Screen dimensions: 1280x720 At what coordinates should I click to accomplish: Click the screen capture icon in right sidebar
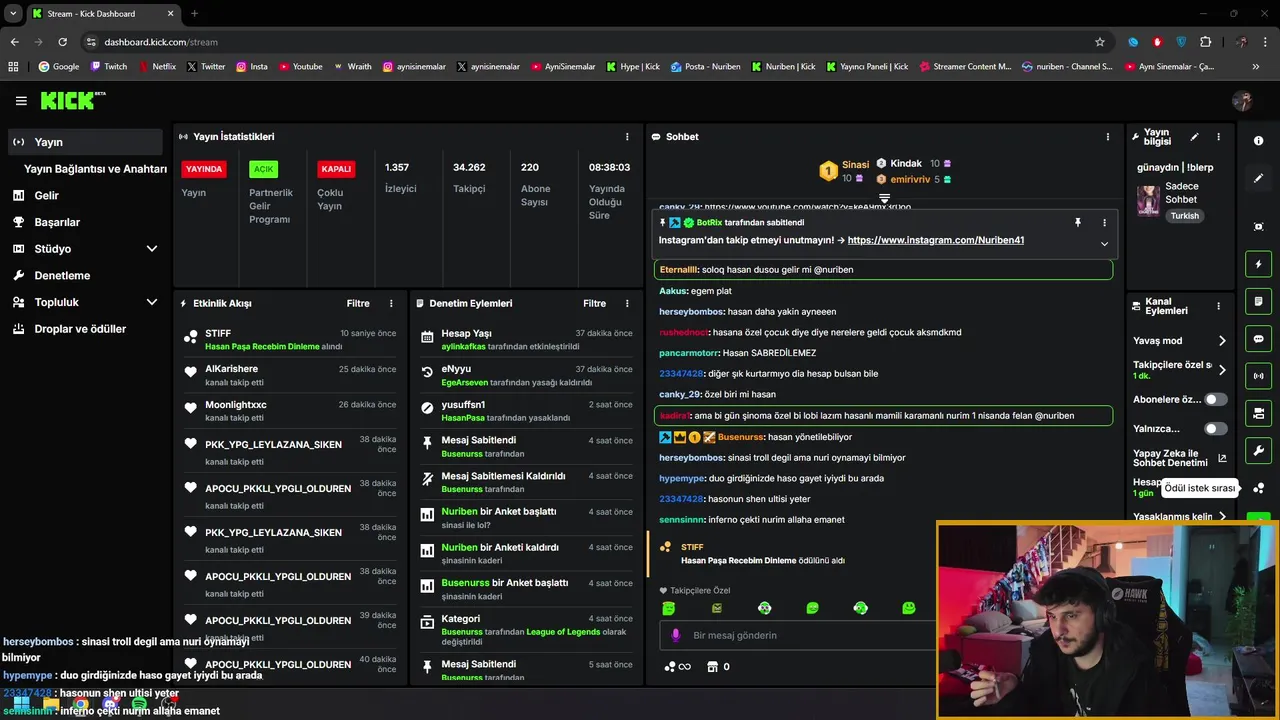coord(1258,227)
